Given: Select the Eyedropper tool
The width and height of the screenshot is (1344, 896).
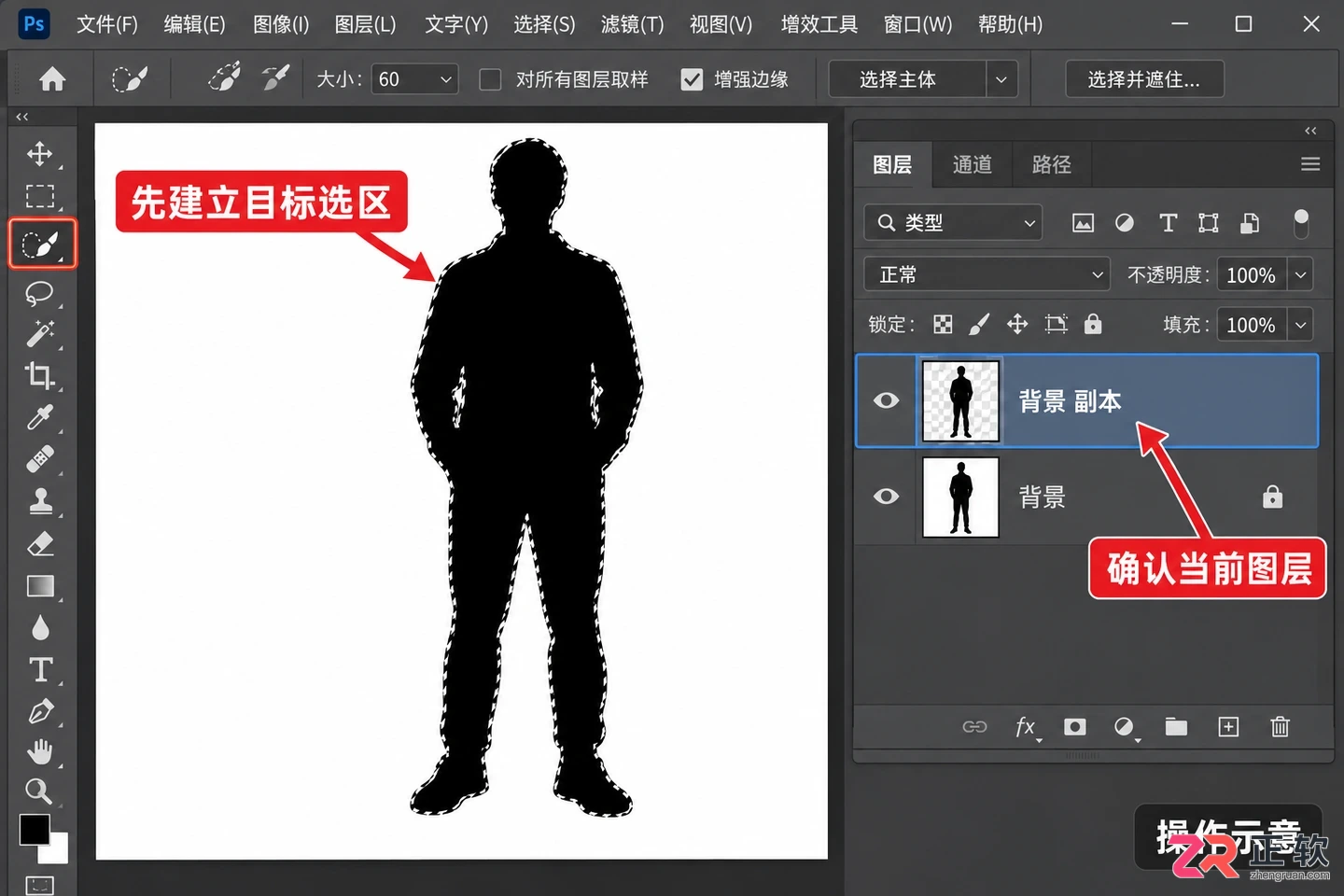Looking at the screenshot, I should pyautogui.click(x=39, y=417).
